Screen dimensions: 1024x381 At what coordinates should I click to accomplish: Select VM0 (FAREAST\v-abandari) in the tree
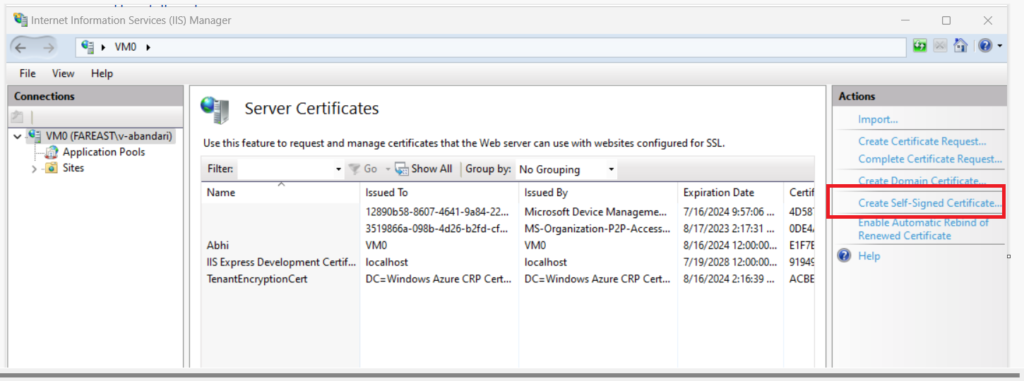(x=108, y=136)
